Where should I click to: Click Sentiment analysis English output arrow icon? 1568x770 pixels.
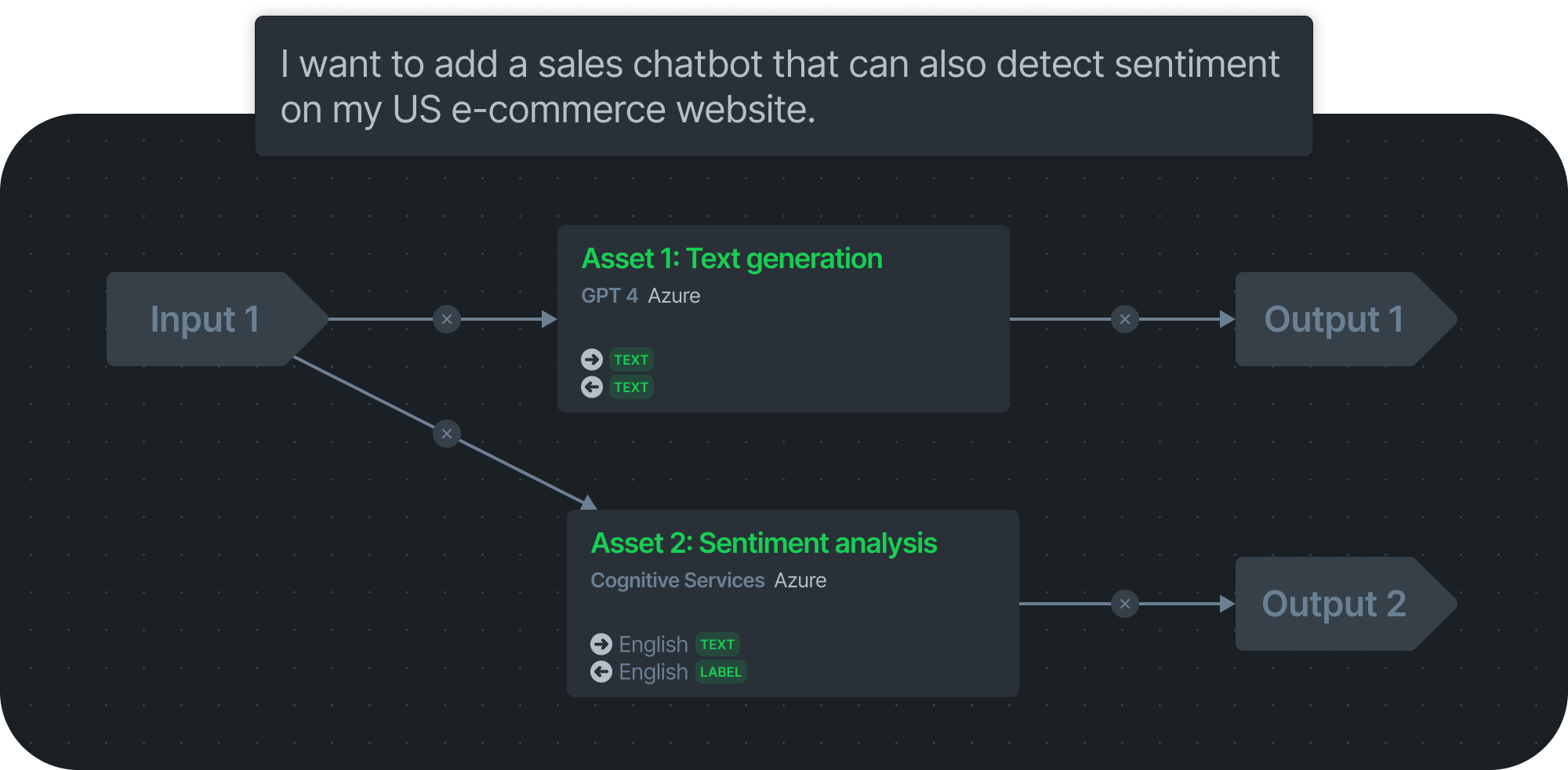click(x=601, y=671)
